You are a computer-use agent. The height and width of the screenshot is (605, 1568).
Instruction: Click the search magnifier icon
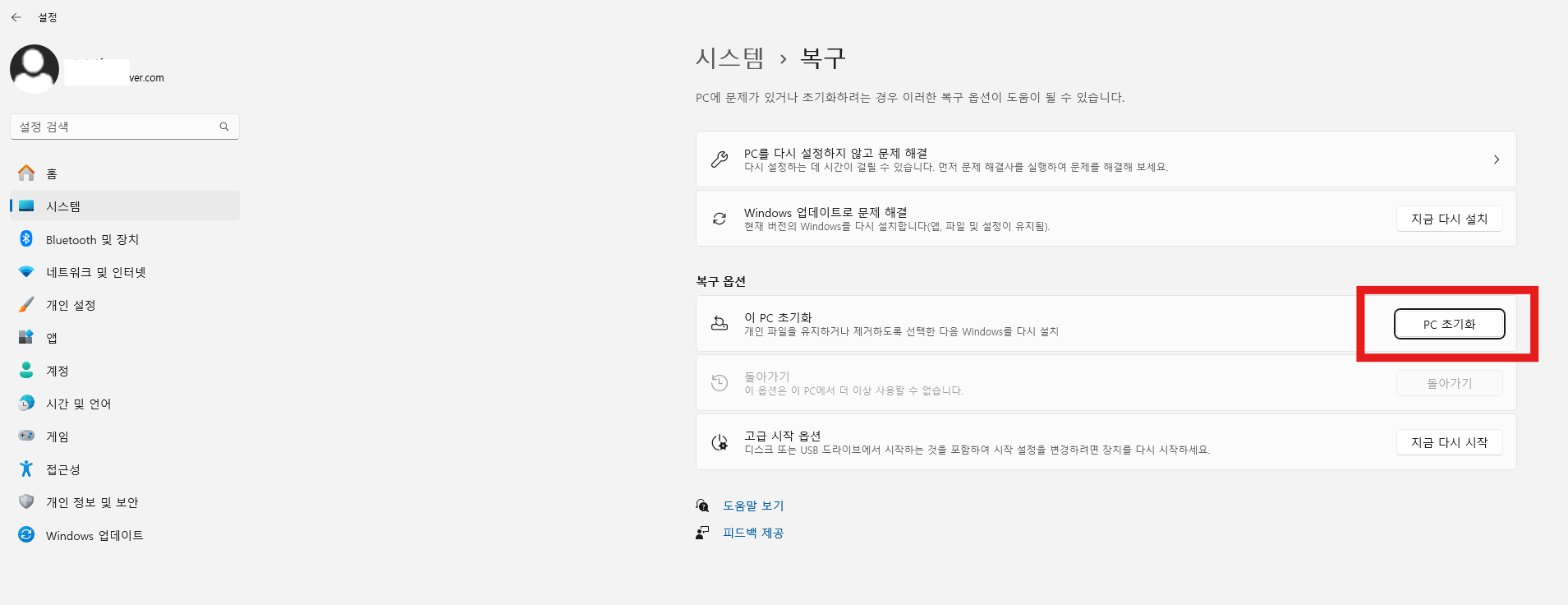(x=224, y=127)
